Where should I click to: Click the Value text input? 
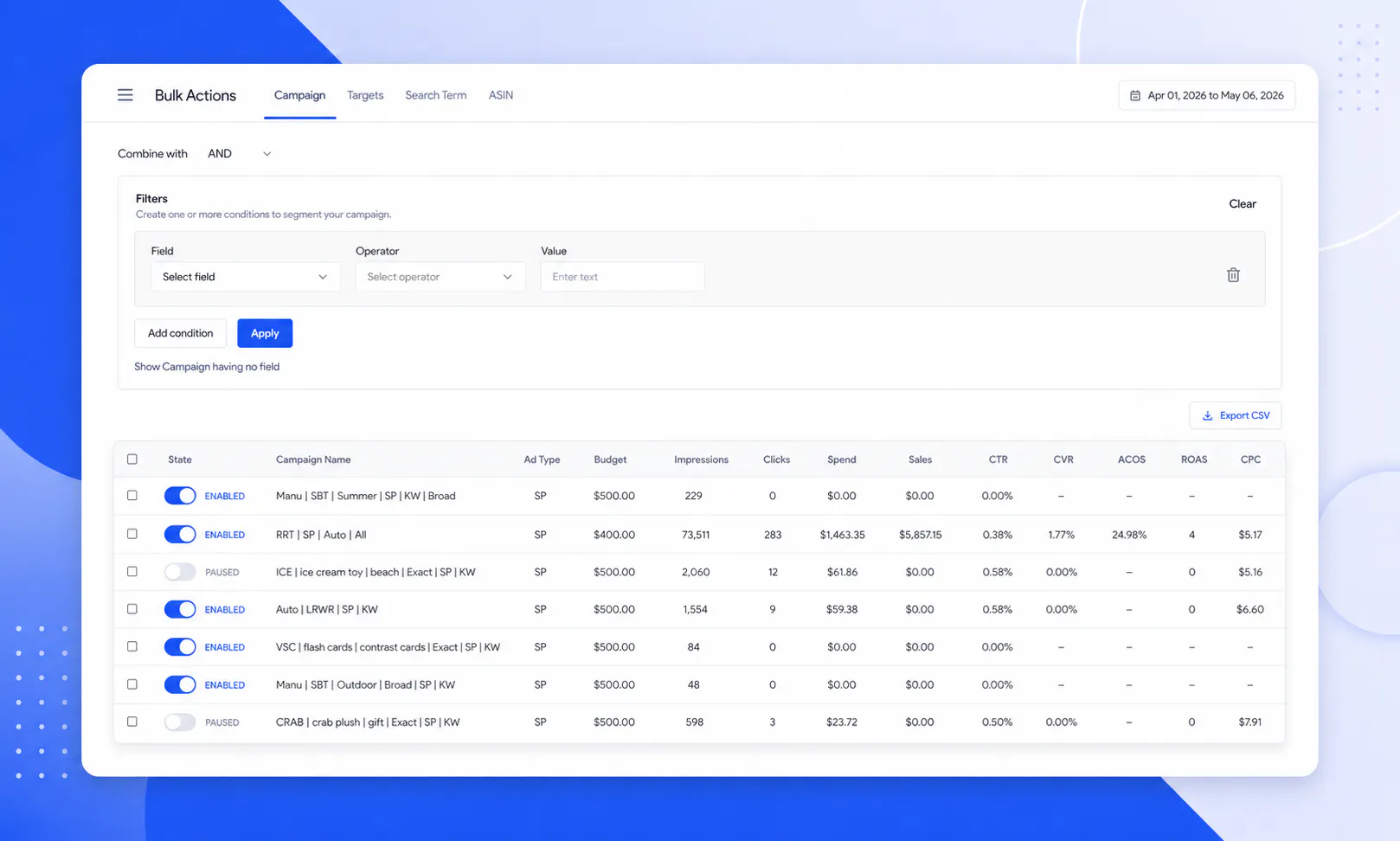[x=622, y=277]
